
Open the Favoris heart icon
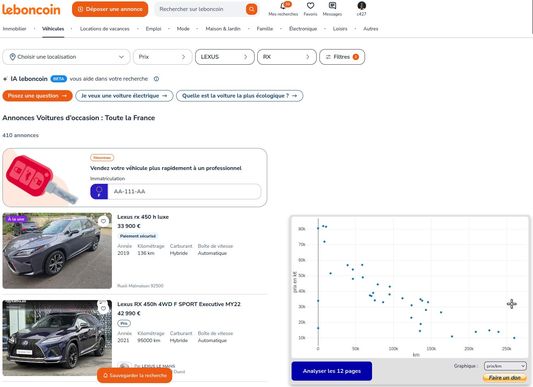(x=310, y=6)
